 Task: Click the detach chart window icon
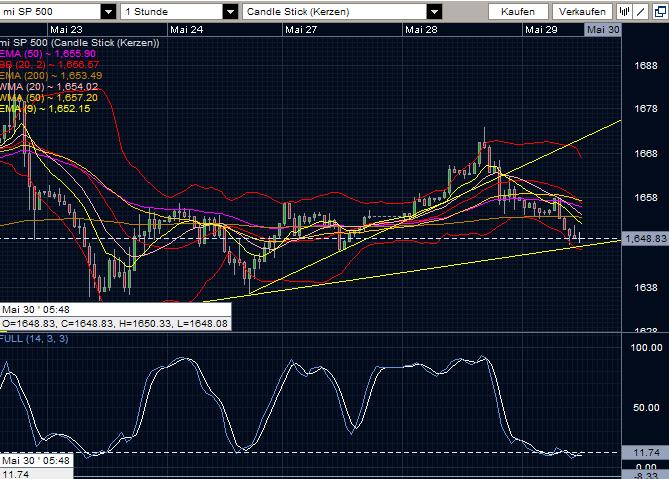660,12
